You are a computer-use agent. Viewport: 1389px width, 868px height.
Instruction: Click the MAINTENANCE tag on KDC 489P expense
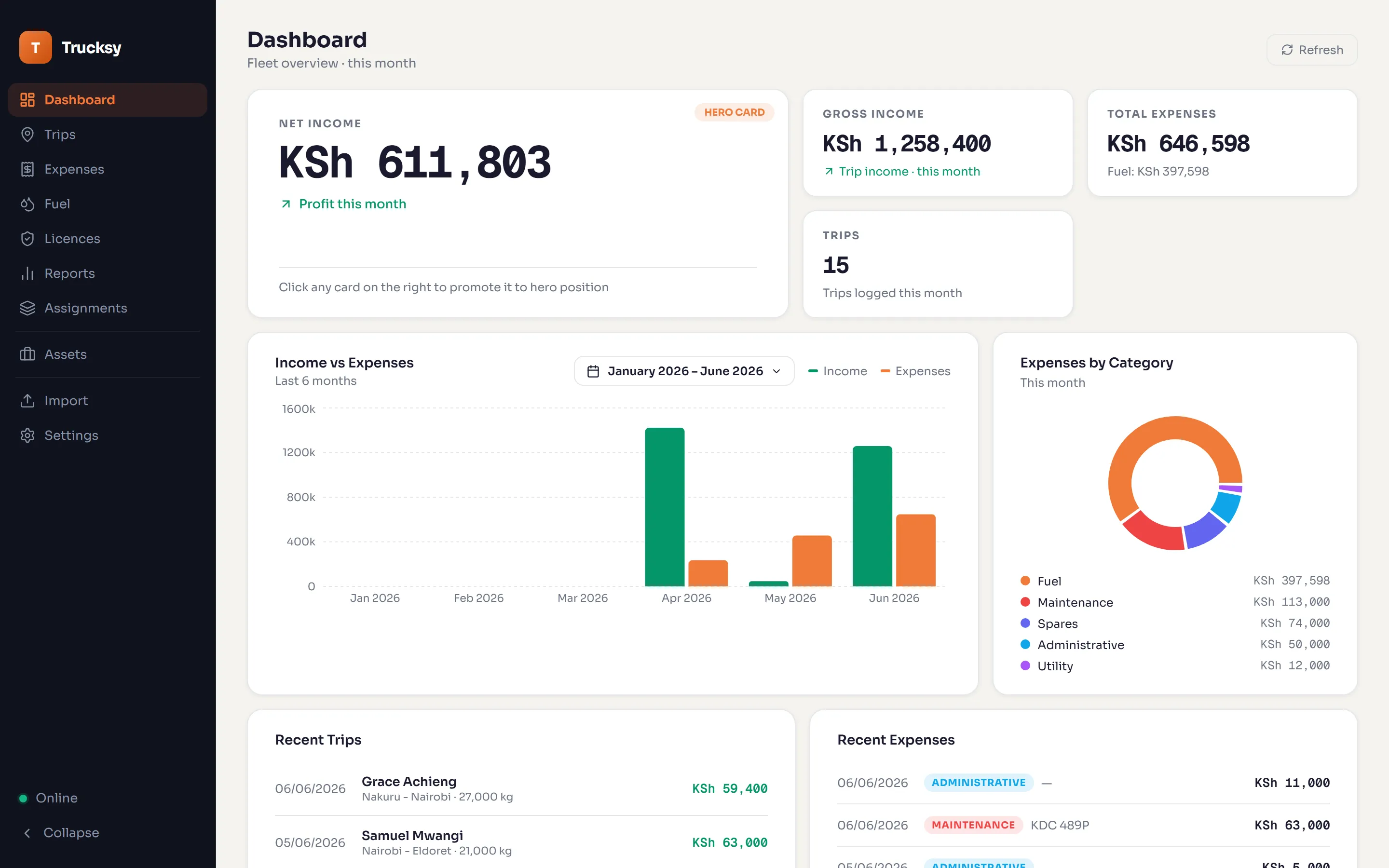973,825
